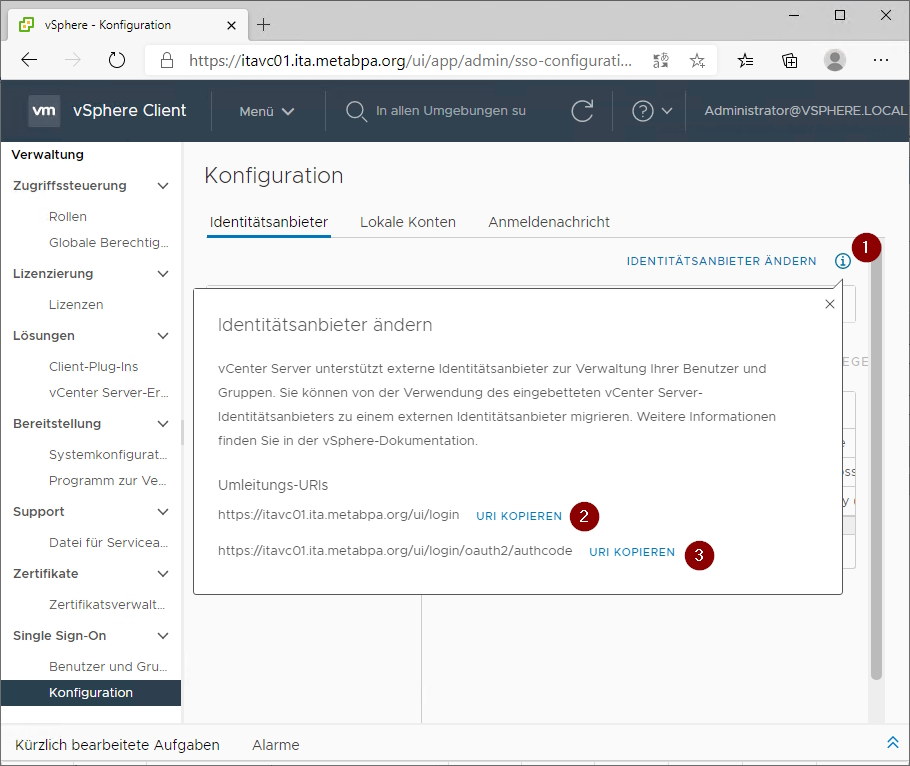Open Lizenzen in the sidebar
The height and width of the screenshot is (766, 910).
click(76, 305)
